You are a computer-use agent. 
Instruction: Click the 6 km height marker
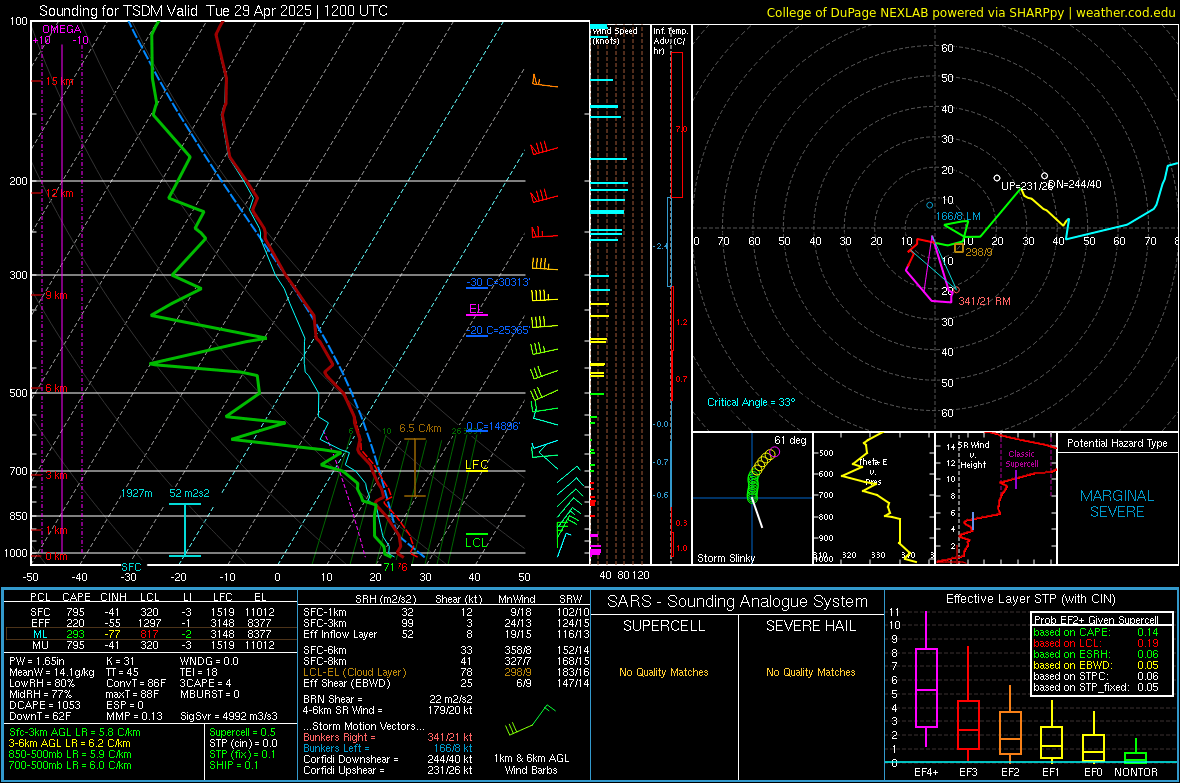pyautogui.click(x=55, y=388)
